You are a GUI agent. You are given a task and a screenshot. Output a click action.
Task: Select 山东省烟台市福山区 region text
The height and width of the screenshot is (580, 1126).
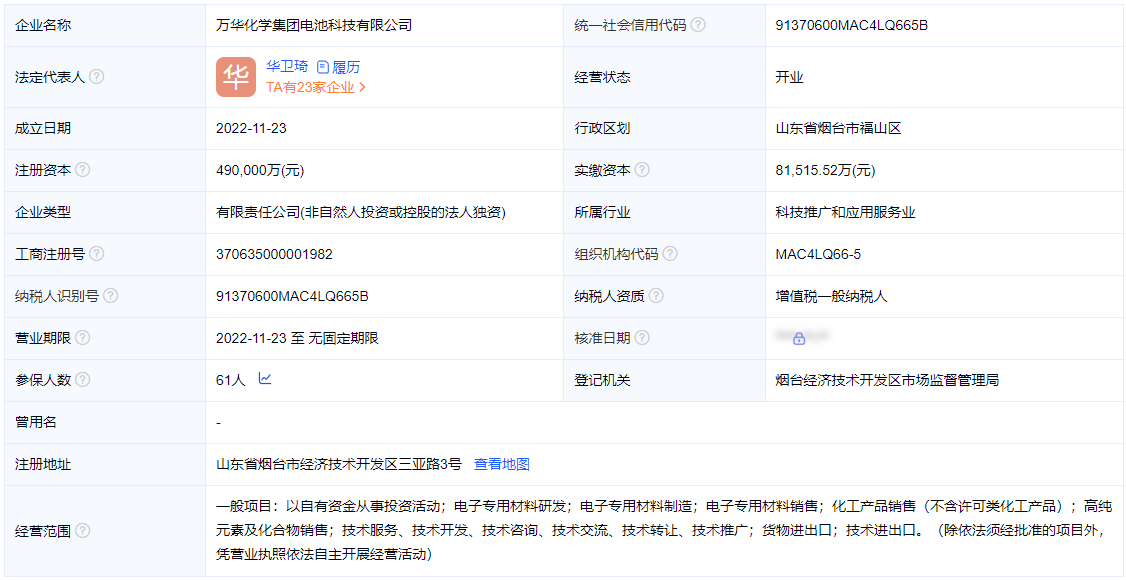coord(838,128)
